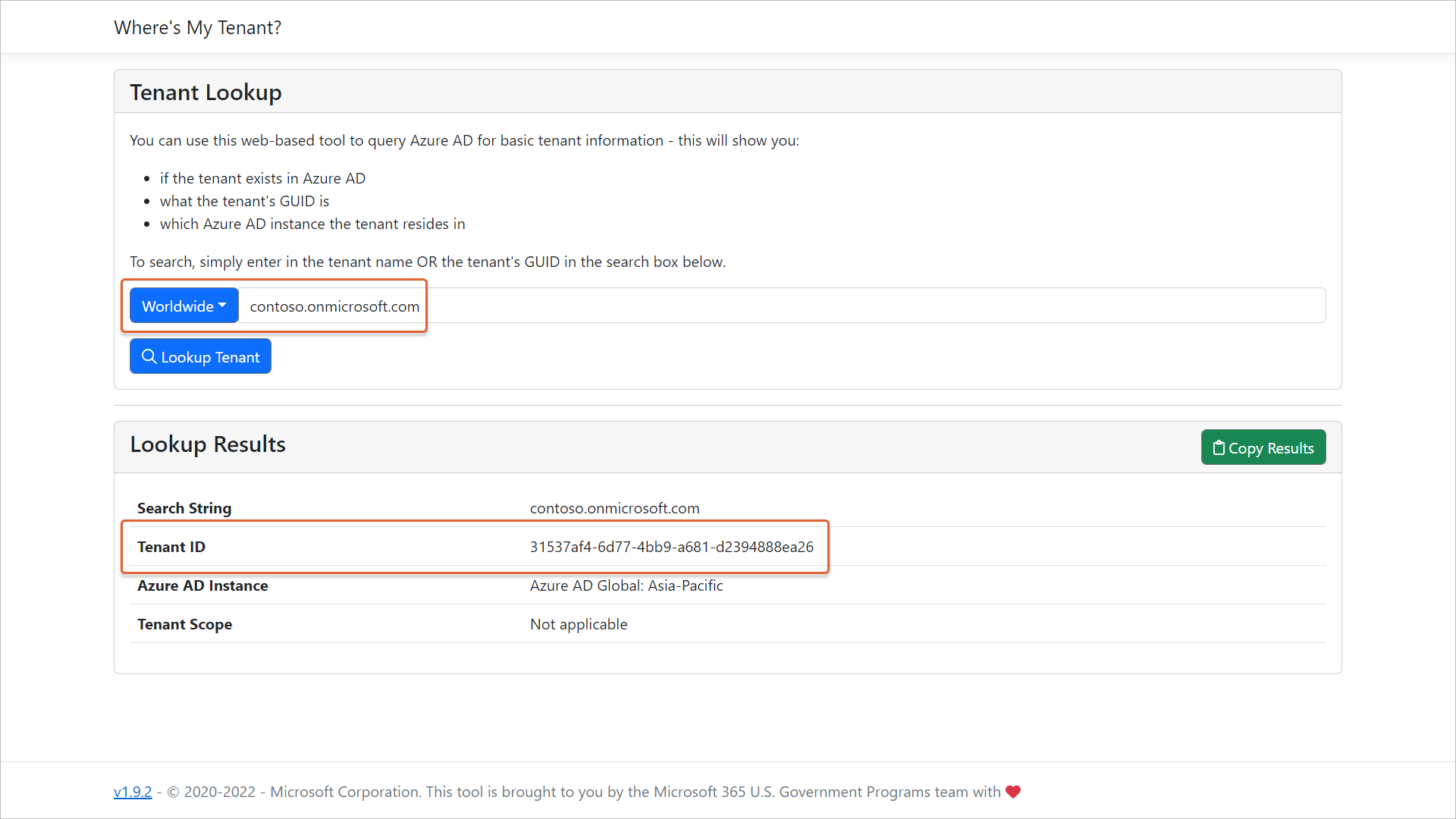Click the Lookup Results panel heading
The height and width of the screenshot is (819, 1456).
208,444
